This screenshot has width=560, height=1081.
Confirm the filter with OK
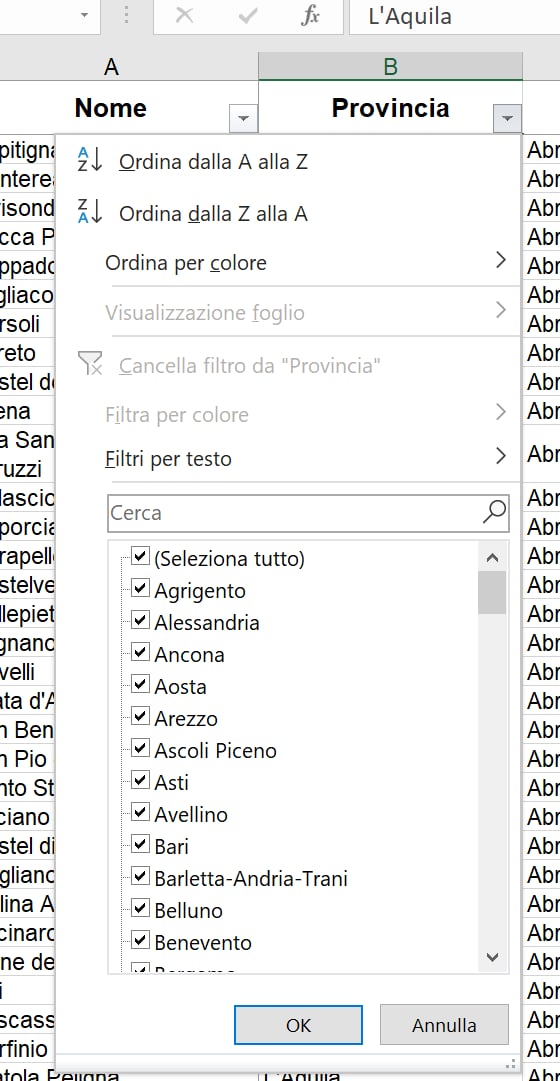tap(298, 1024)
